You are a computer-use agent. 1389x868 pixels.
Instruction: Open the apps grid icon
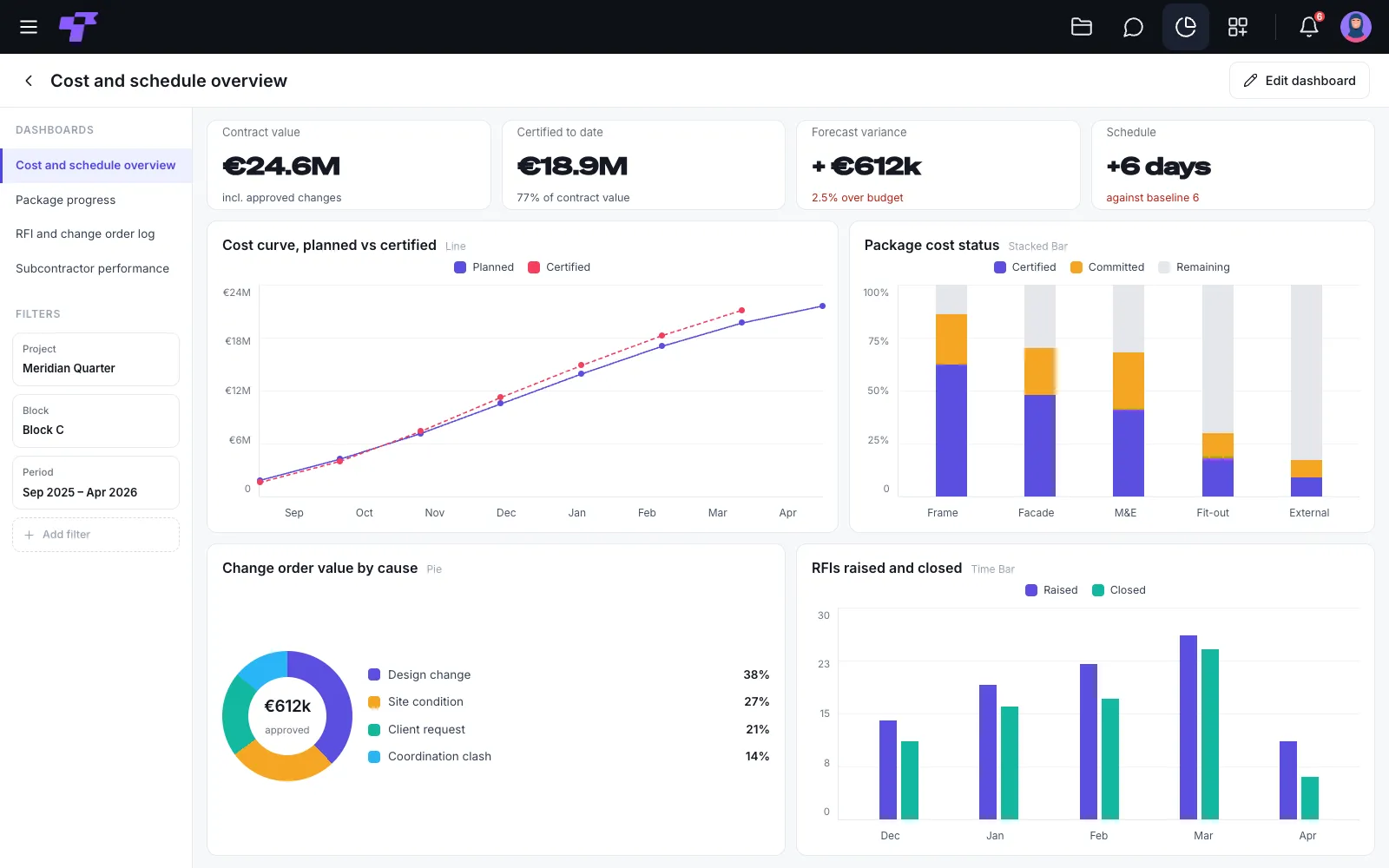pos(1238,27)
